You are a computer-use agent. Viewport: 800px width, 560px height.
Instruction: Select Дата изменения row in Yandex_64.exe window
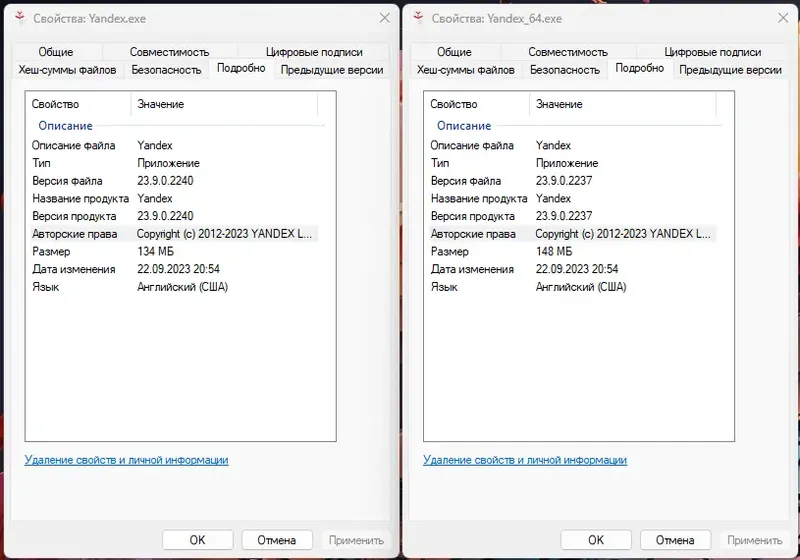[572, 269]
